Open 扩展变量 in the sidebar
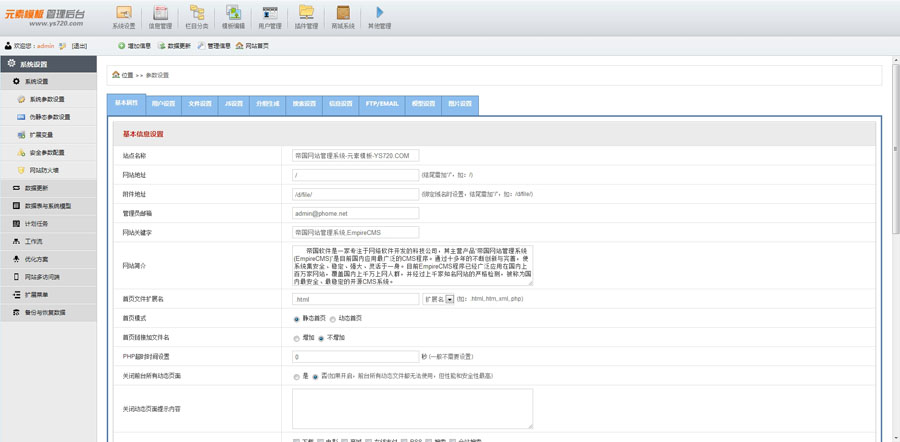 click(x=49, y=135)
